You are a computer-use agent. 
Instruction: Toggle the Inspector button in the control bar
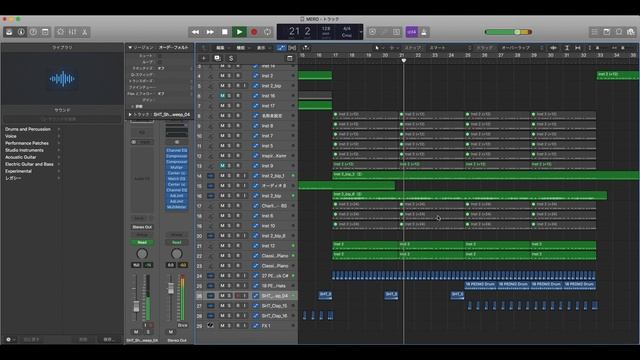[x=21, y=32]
